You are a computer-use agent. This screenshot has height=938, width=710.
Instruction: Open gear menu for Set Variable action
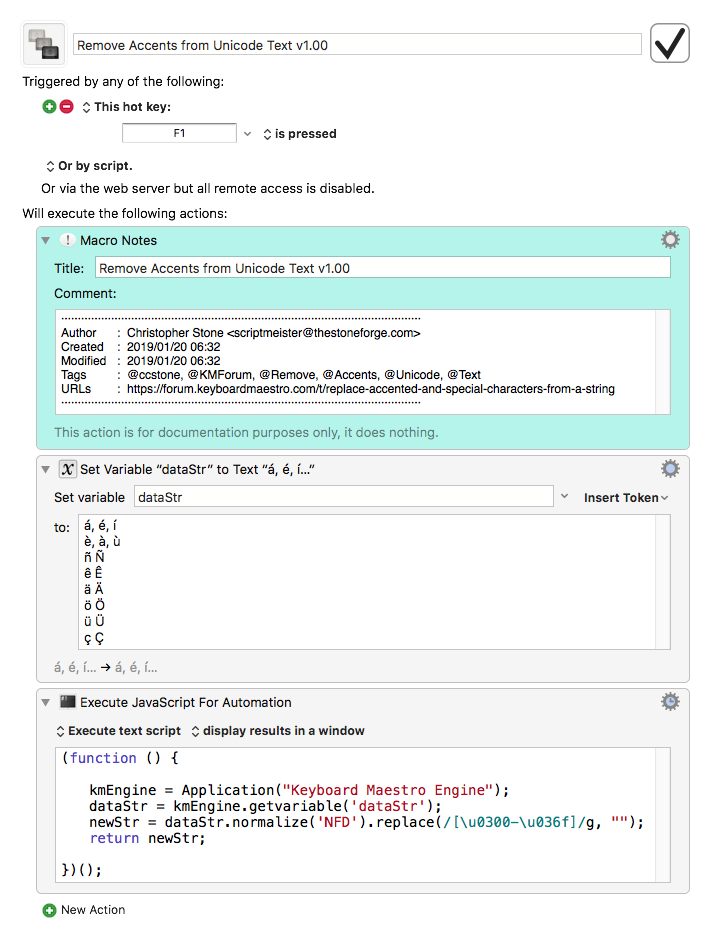[x=670, y=469]
